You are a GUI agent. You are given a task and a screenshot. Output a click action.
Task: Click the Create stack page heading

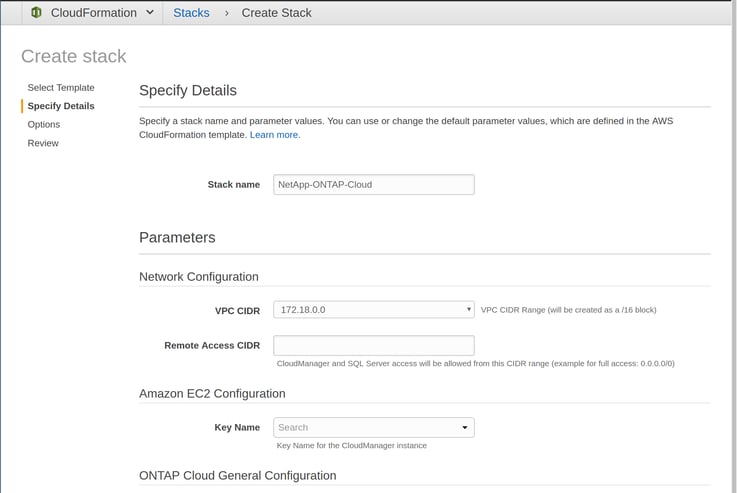coord(74,56)
